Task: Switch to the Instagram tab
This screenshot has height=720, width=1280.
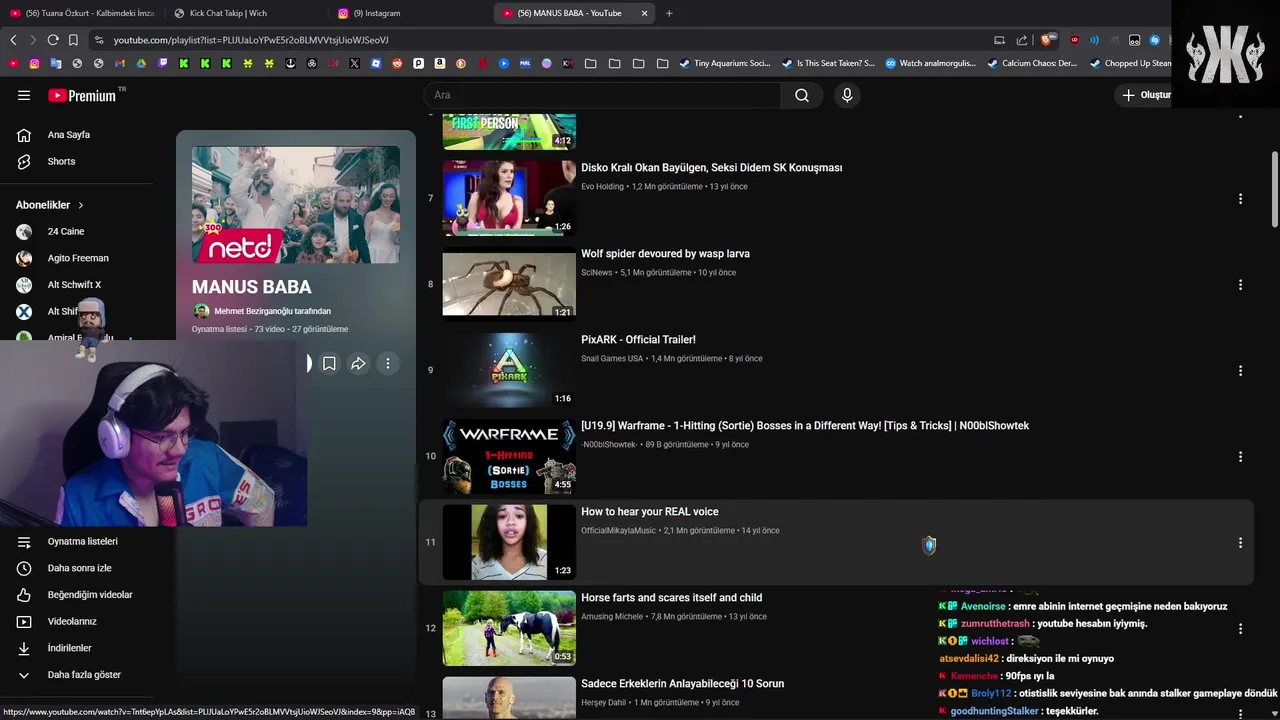Action: [x=410, y=13]
